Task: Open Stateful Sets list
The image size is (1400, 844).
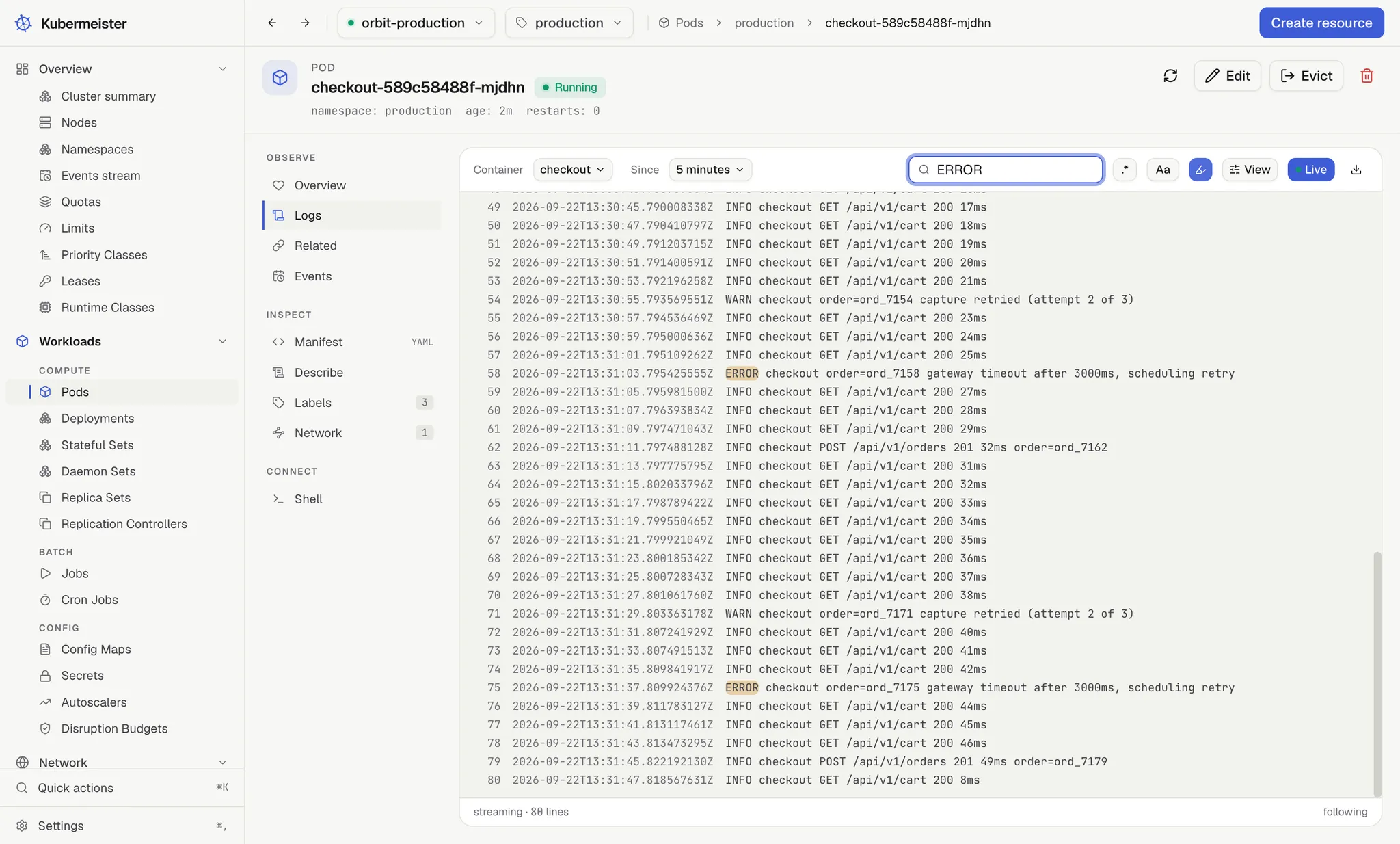Action: (97, 445)
